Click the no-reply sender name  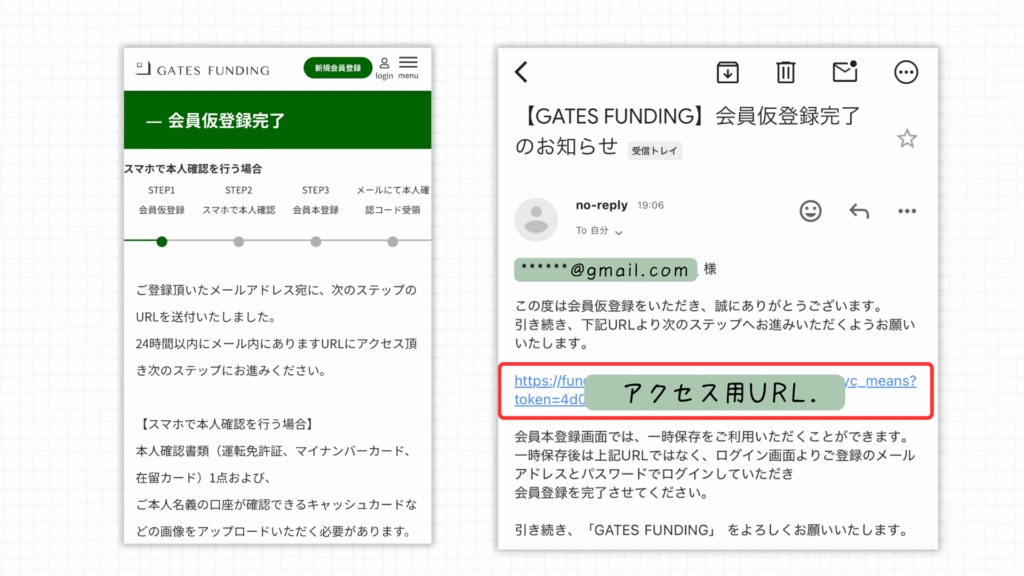coord(601,205)
